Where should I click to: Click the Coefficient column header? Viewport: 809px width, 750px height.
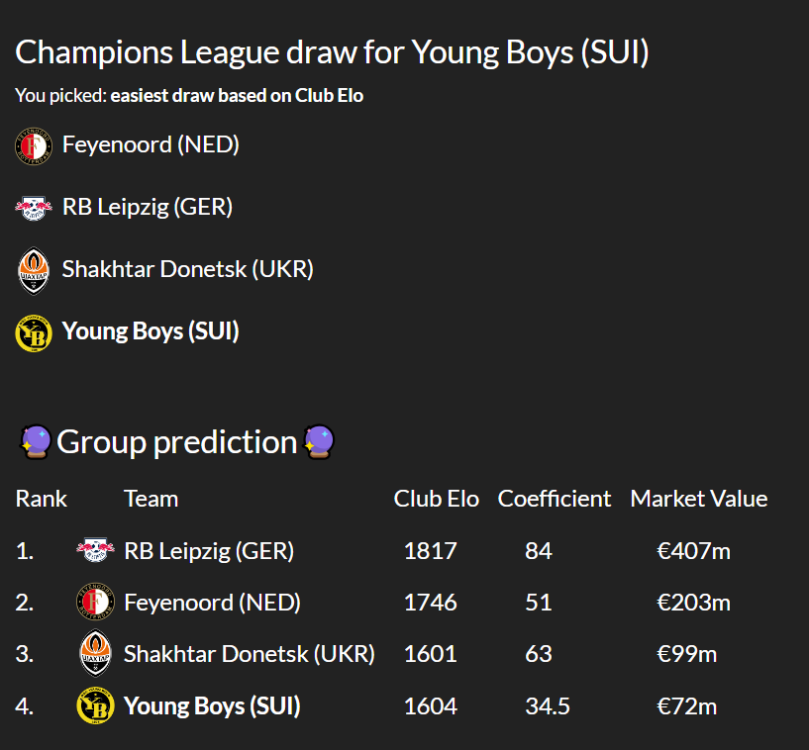click(554, 498)
